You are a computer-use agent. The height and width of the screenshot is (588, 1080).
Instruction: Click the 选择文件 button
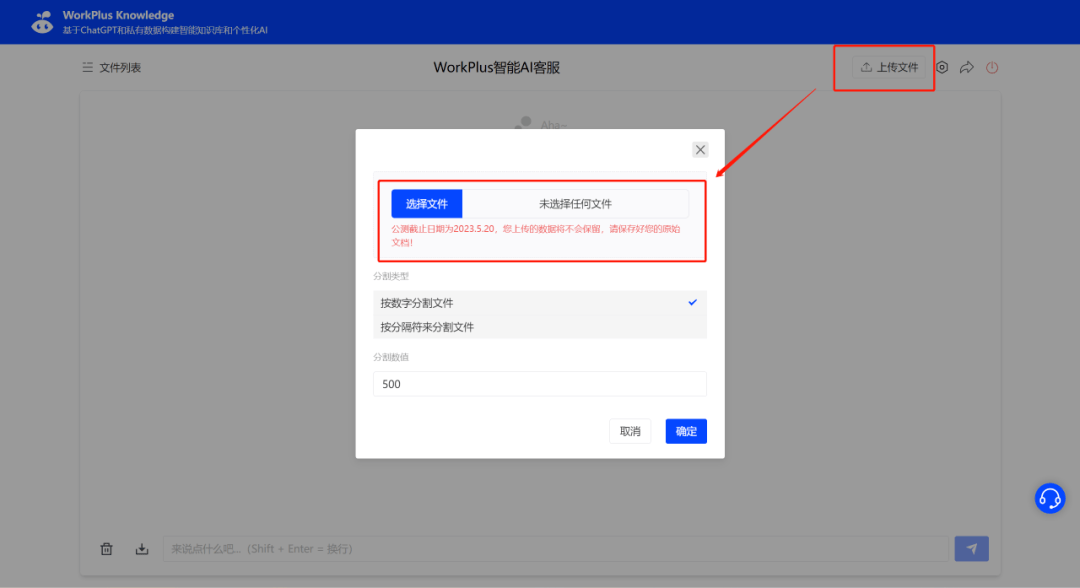point(427,203)
